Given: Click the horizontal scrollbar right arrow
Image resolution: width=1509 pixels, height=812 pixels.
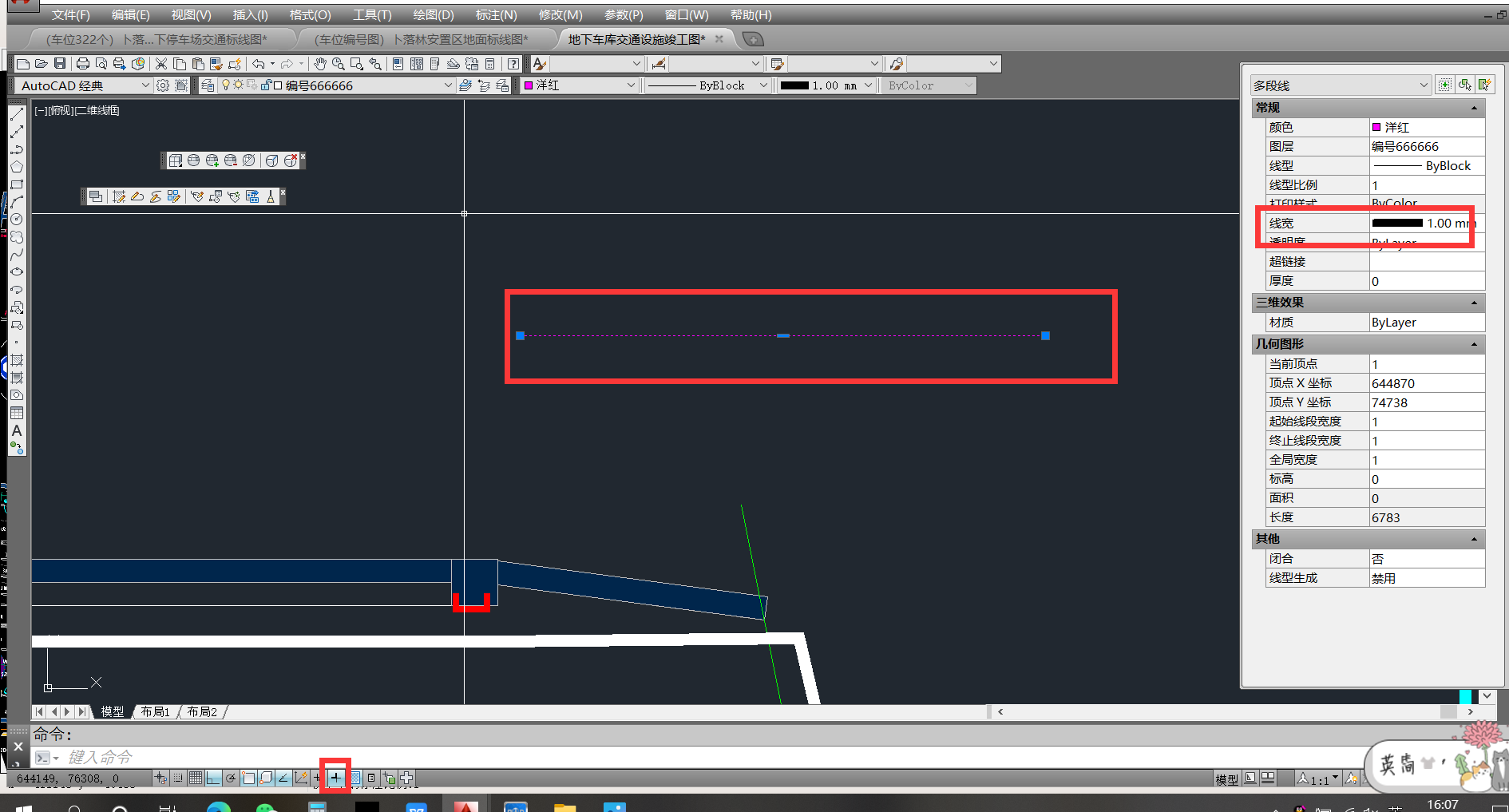Looking at the screenshot, I should point(1470,711).
